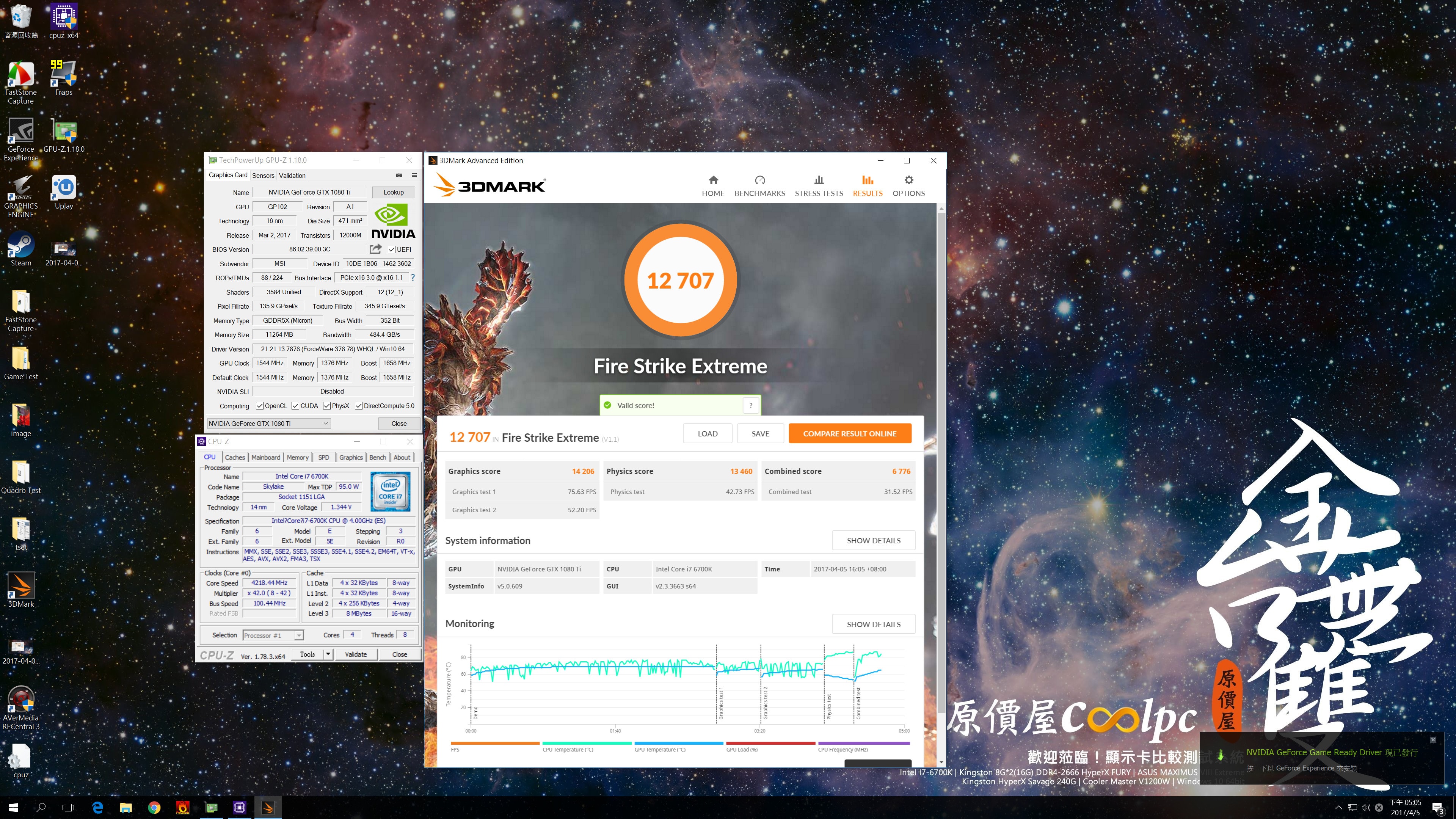Image resolution: width=1456 pixels, height=819 pixels.
Task: Click the Physics test marker in the chart
Action: click(x=825, y=684)
